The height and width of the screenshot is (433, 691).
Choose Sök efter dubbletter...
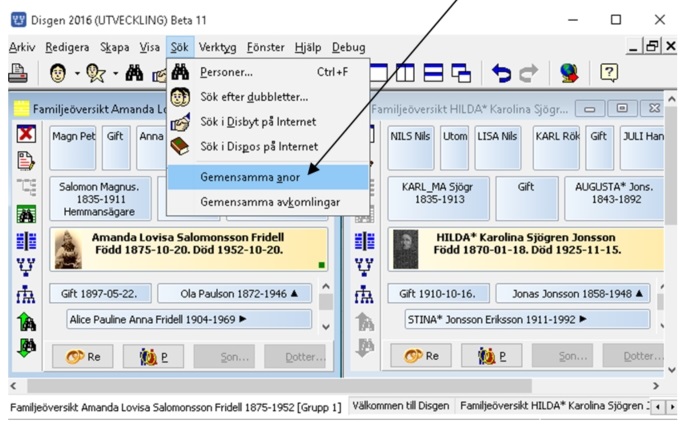268,97
